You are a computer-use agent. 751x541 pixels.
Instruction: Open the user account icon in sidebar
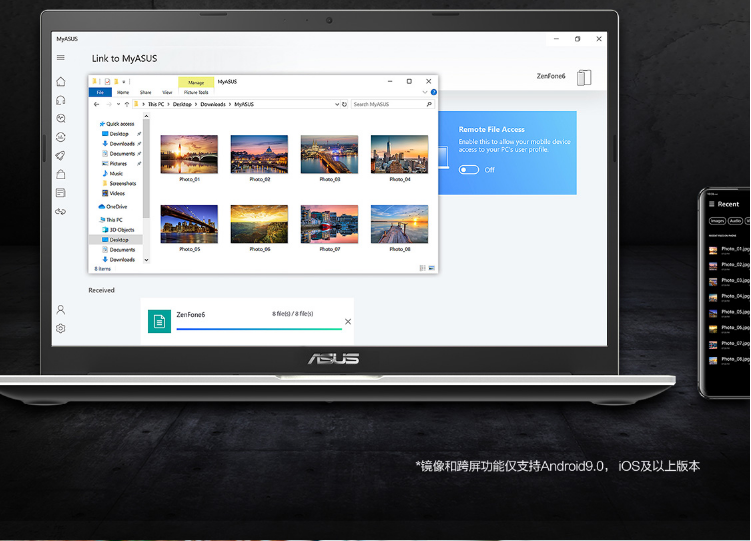[61, 310]
